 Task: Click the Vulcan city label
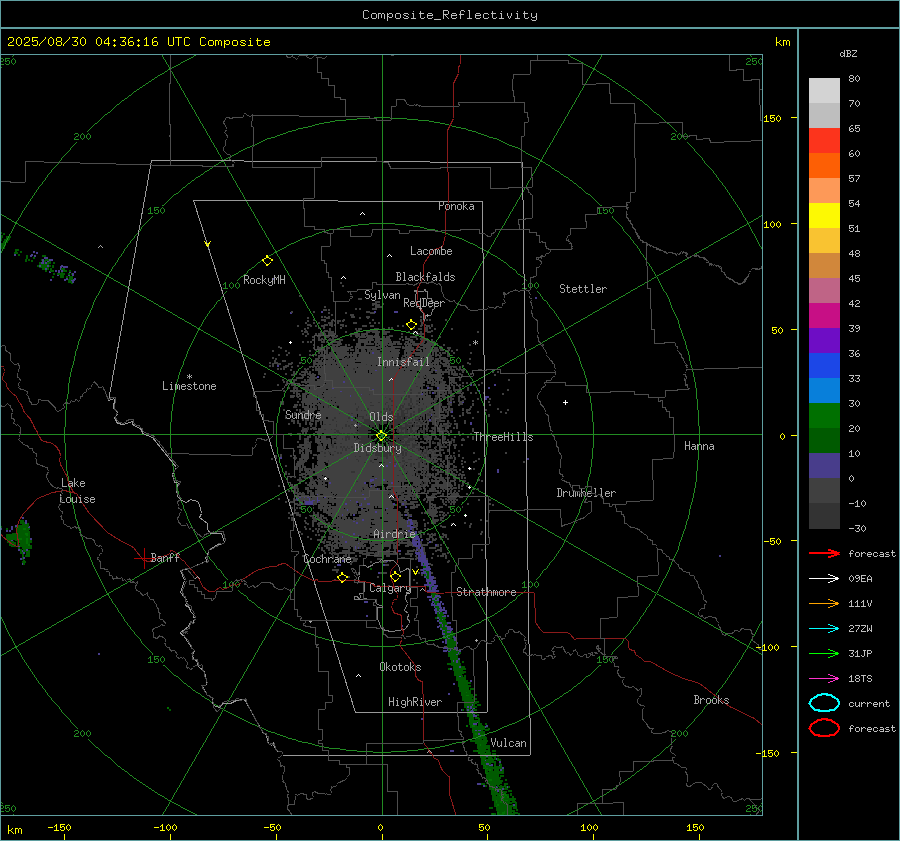(x=508, y=743)
